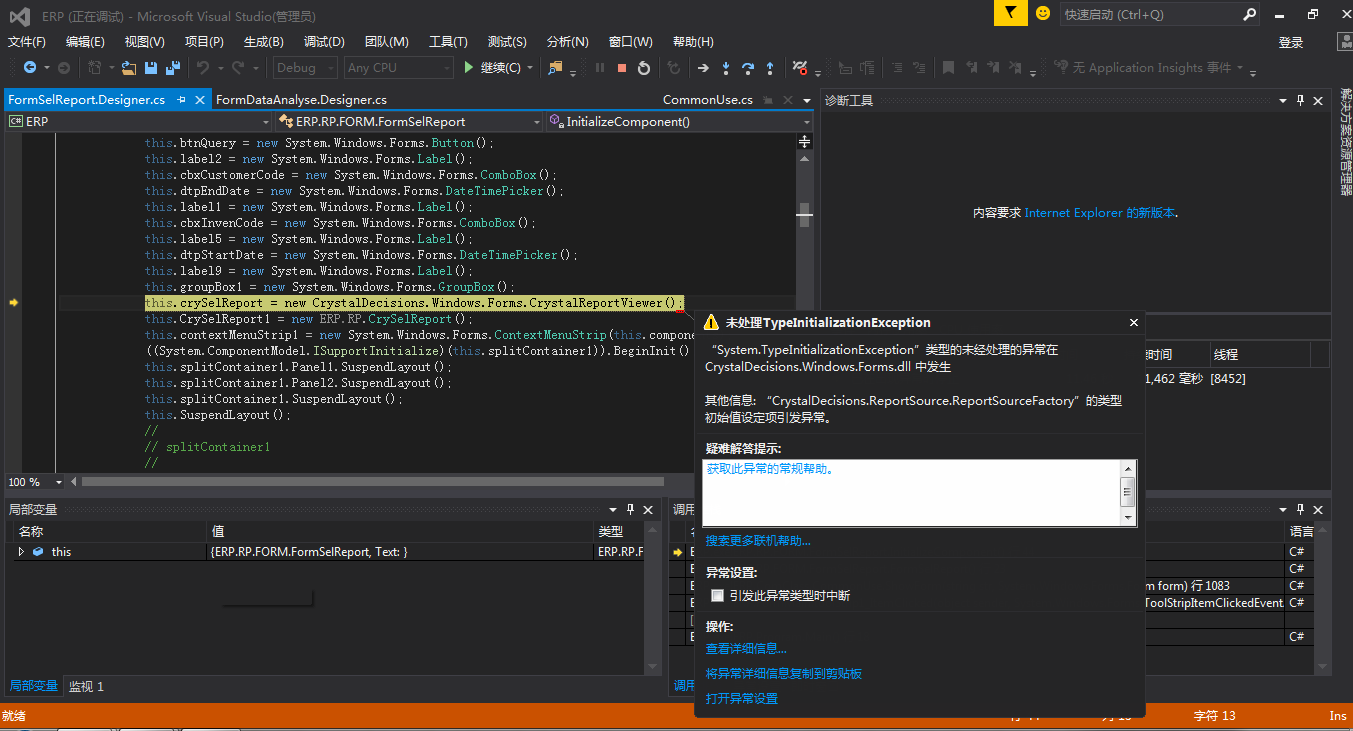Screen dimensions: 1353x731
Task: Open 查看详细信息 link
Action: [746, 649]
